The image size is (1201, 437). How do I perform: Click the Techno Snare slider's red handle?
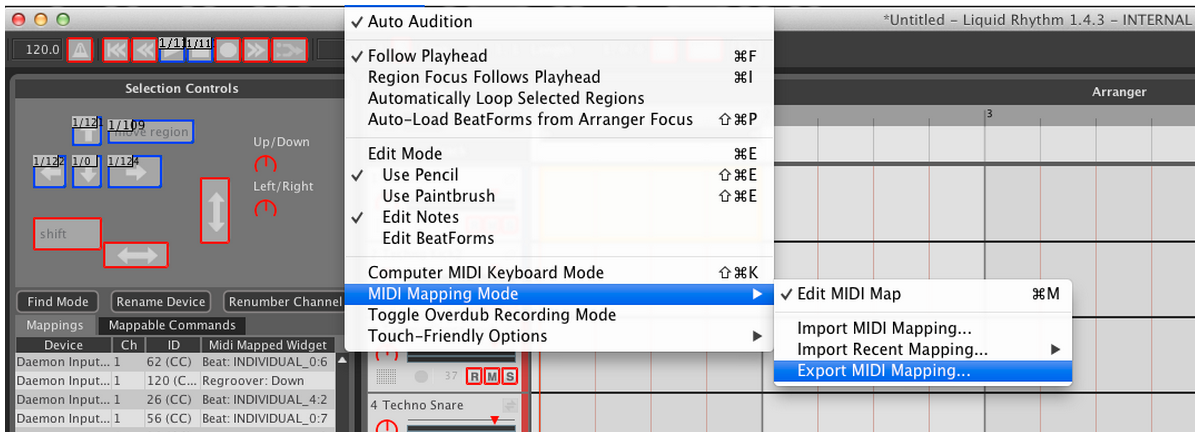492,420
